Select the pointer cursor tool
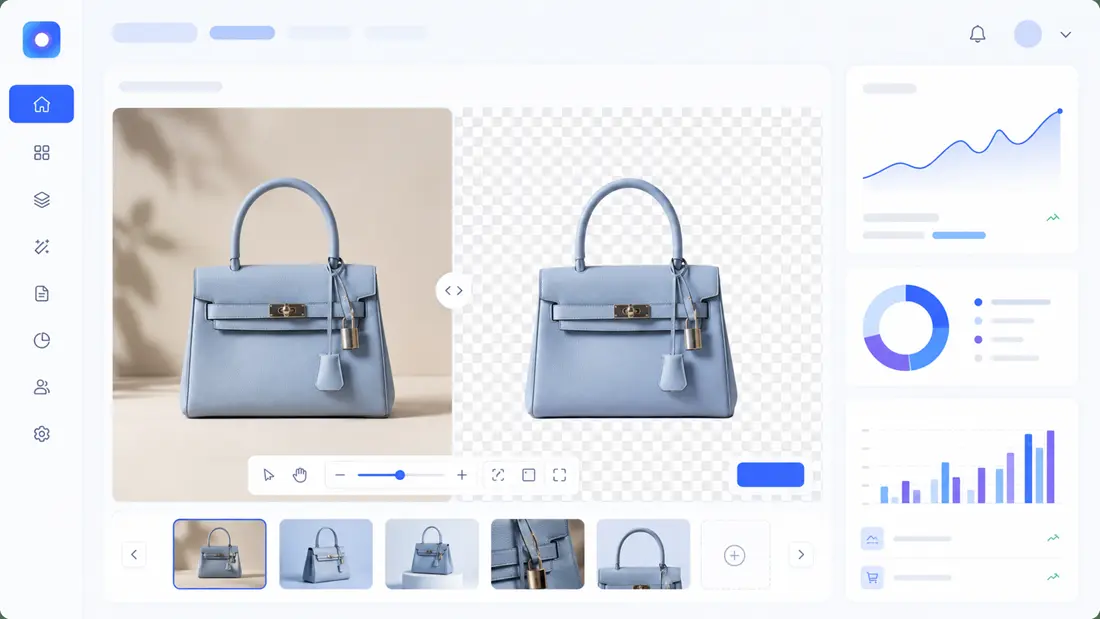Image resolution: width=1100 pixels, height=619 pixels. click(269, 475)
